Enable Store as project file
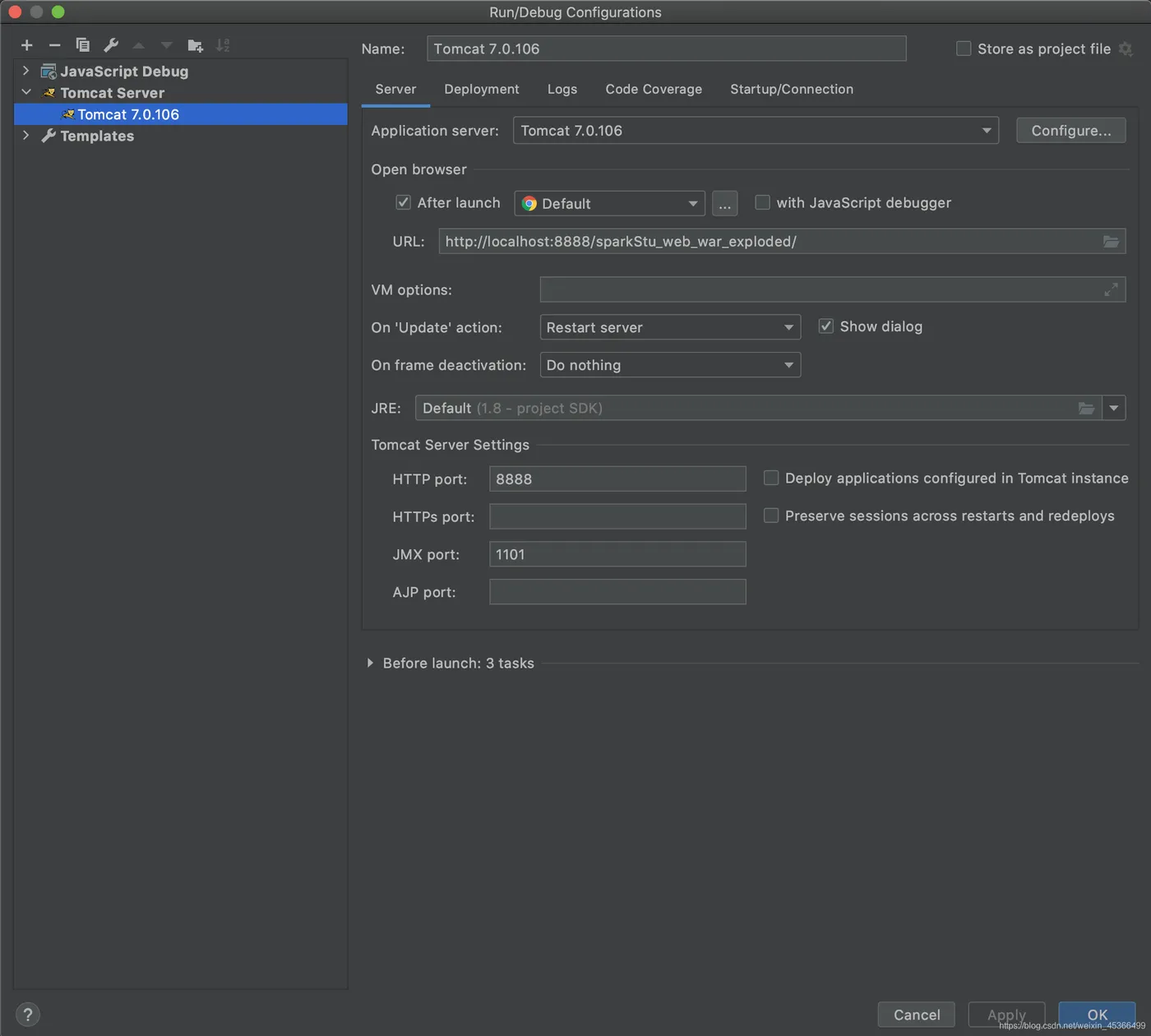 (964, 49)
